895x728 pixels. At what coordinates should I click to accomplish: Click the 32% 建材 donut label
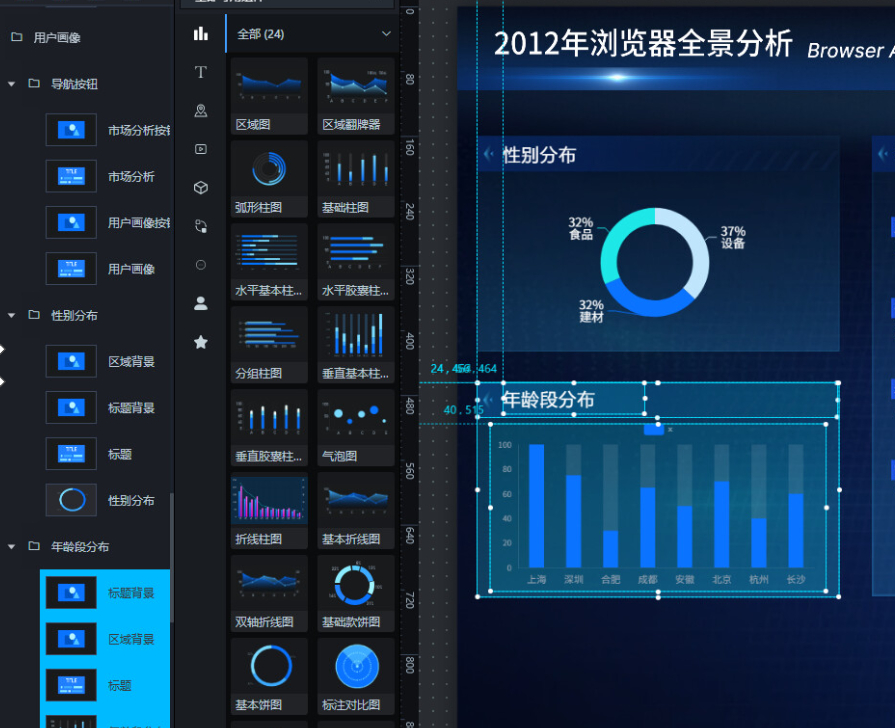coord(591,311)
